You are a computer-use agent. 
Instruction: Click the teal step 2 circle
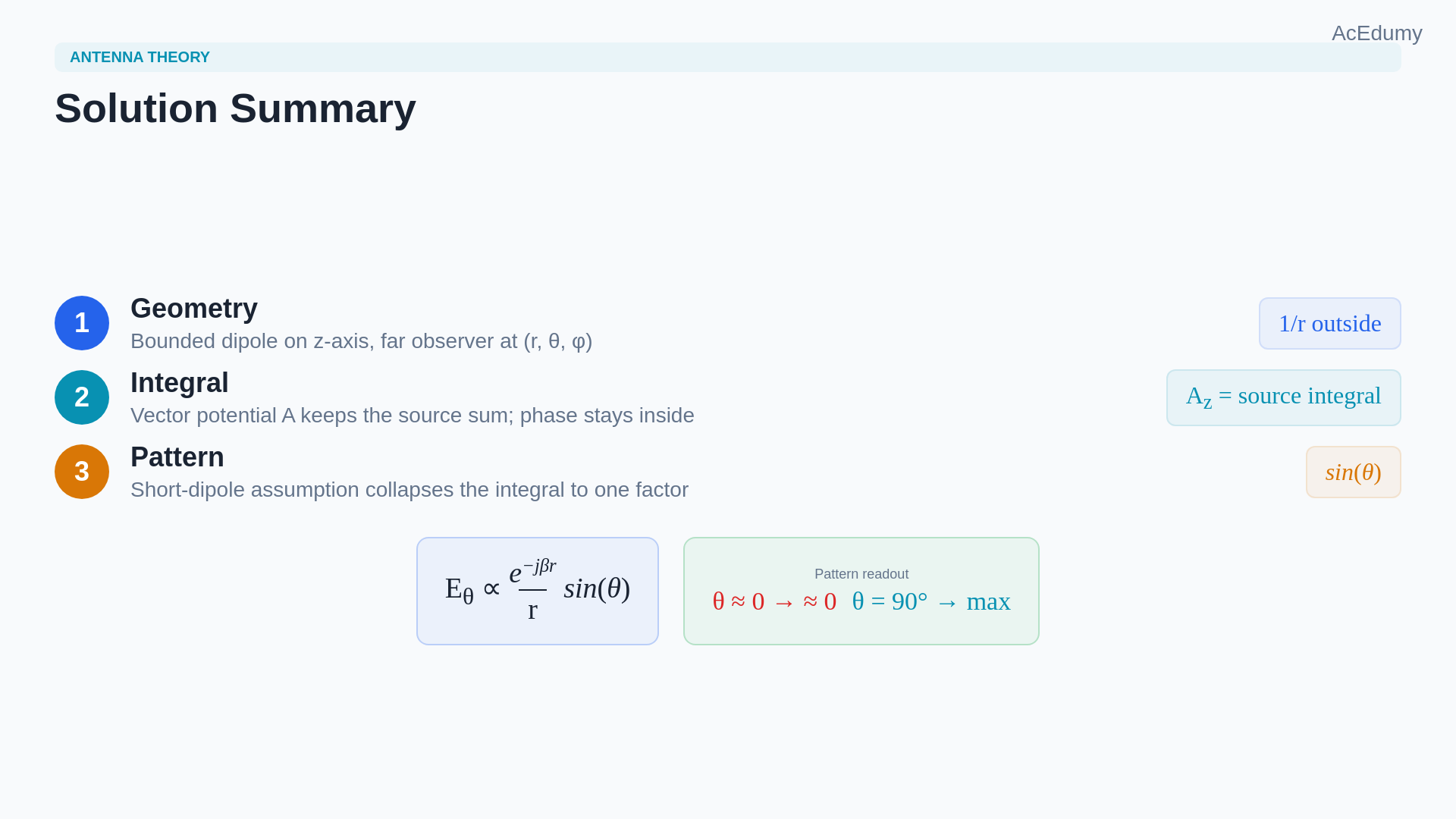click(82, 397)
